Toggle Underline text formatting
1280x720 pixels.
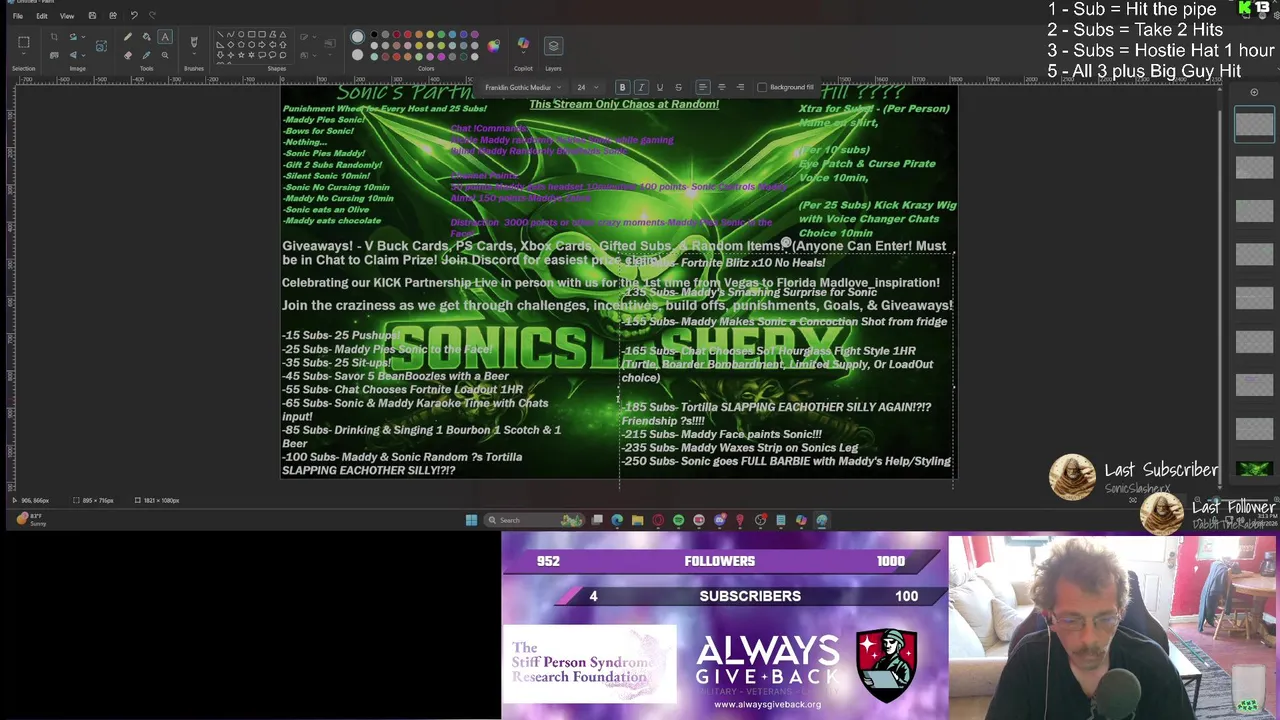point(659,87)
